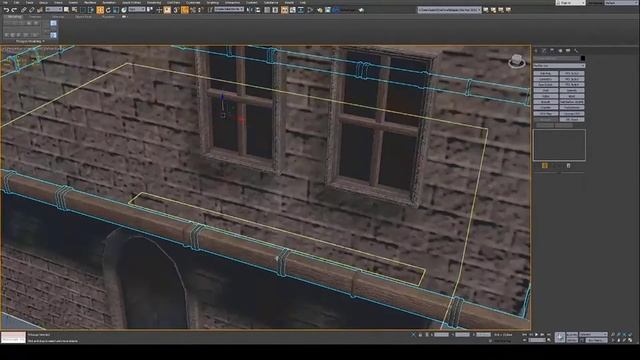Open the Selected key filter dropdown

click(593, 334)
